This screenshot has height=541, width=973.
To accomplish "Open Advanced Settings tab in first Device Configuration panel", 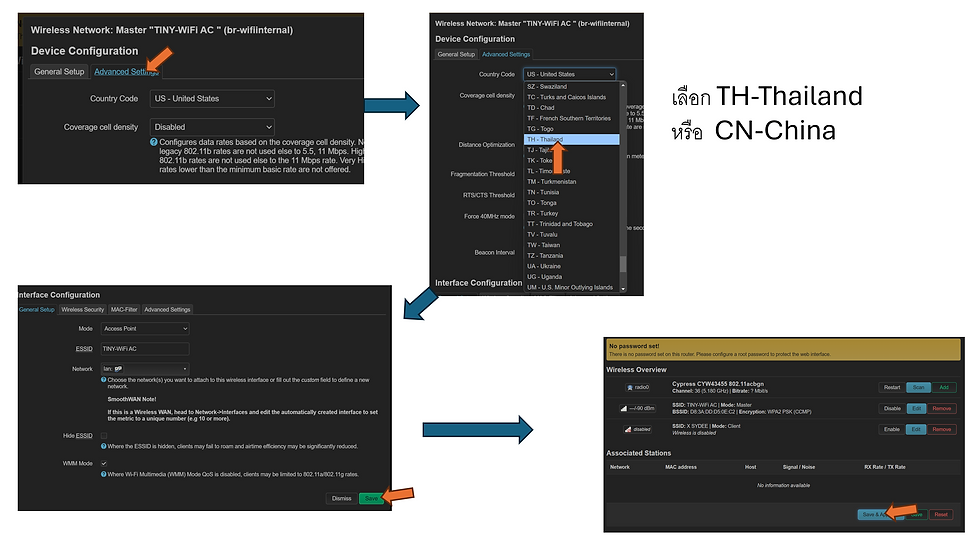I will click(x=126, y=71).
